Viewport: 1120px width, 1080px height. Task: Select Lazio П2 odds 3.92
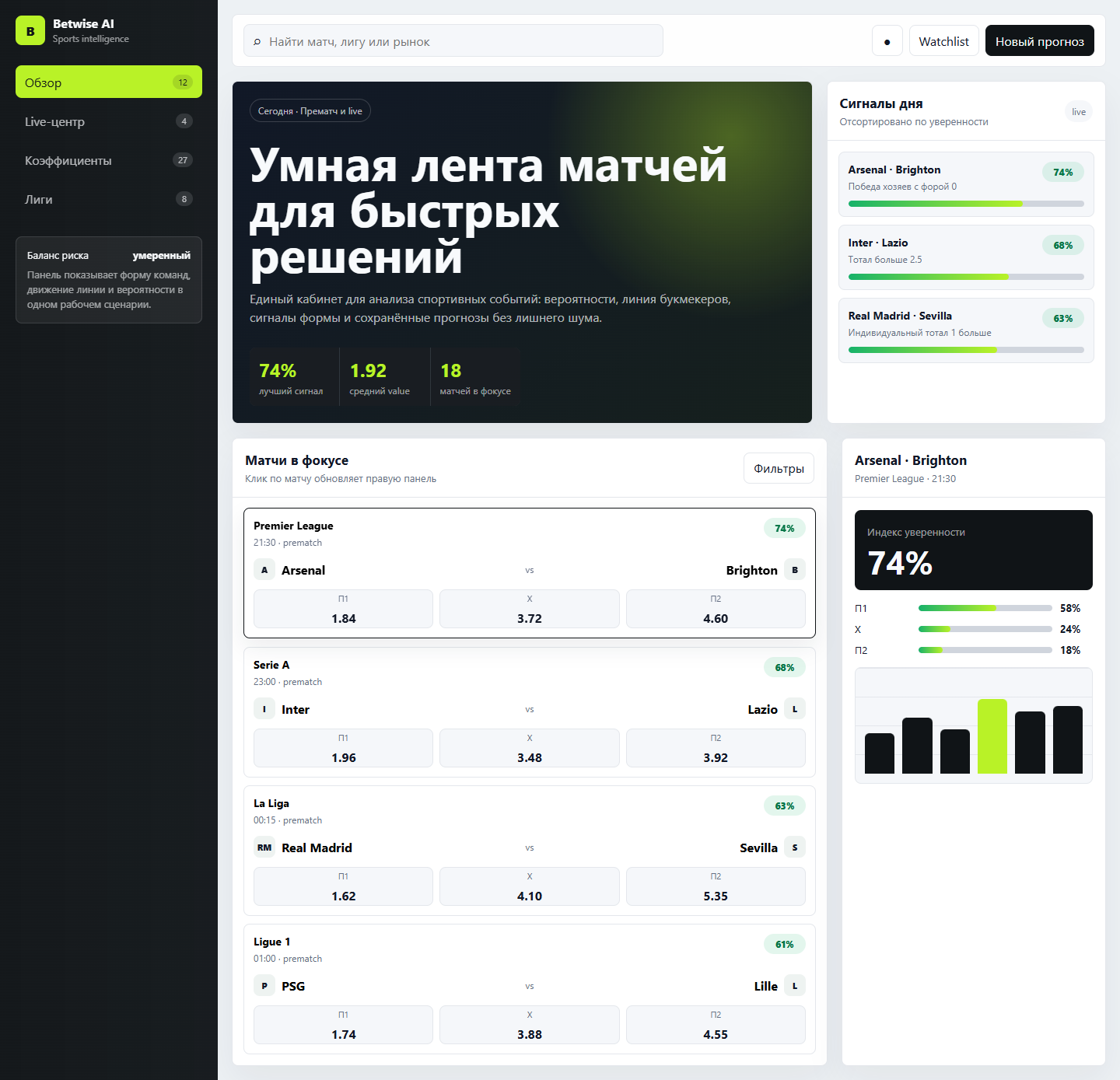(x=716, y=748)
